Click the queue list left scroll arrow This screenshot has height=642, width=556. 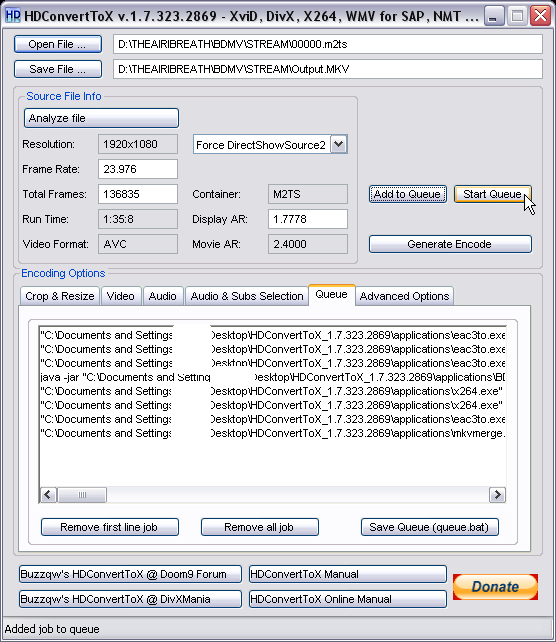(48, 495)
